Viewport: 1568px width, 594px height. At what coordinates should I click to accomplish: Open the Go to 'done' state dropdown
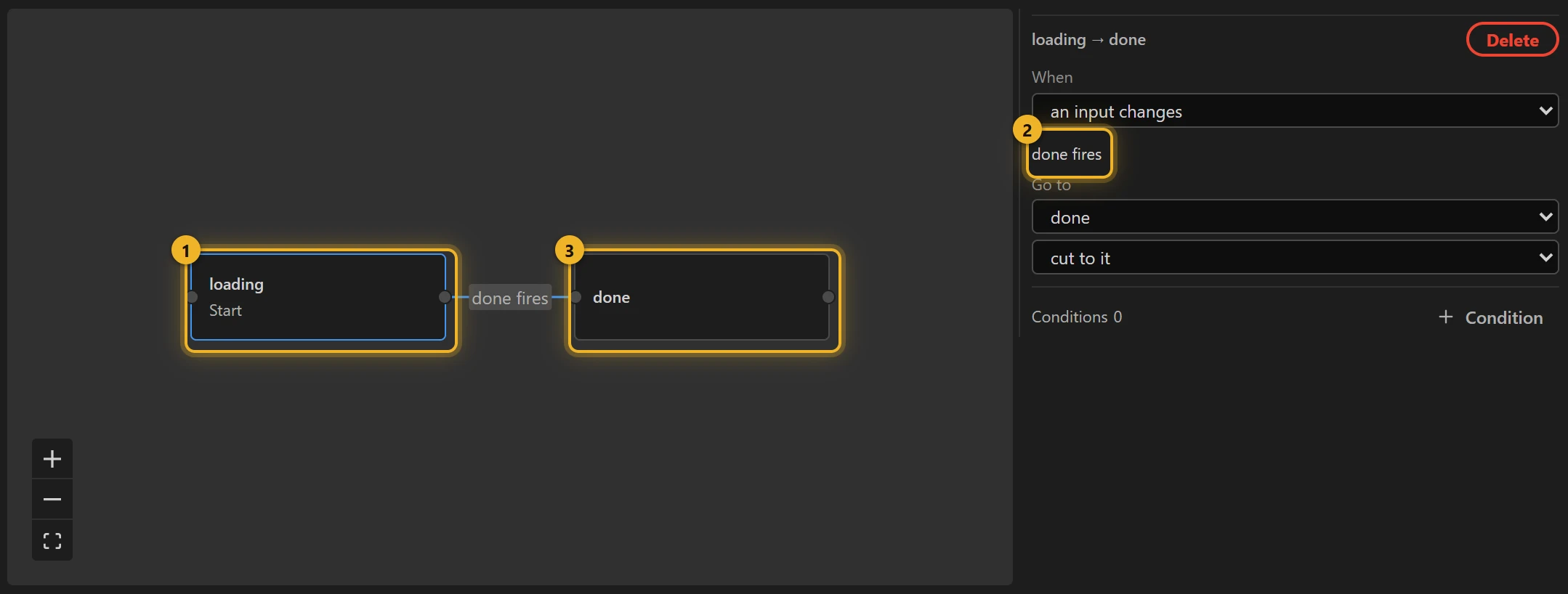click(1295, 217)
